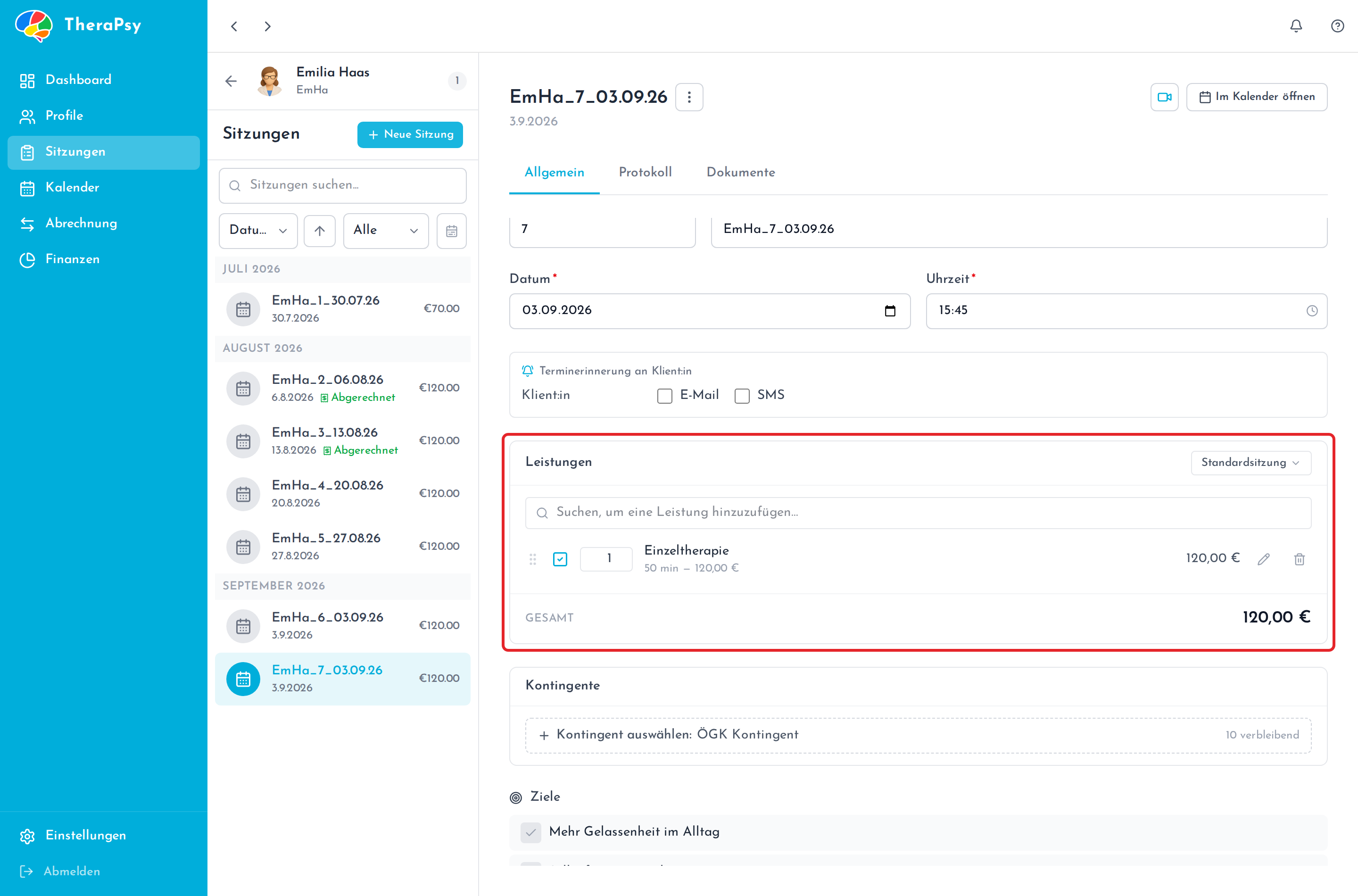
Task: Click the Datum field 03.09.2026
Action: click(710, 311)
